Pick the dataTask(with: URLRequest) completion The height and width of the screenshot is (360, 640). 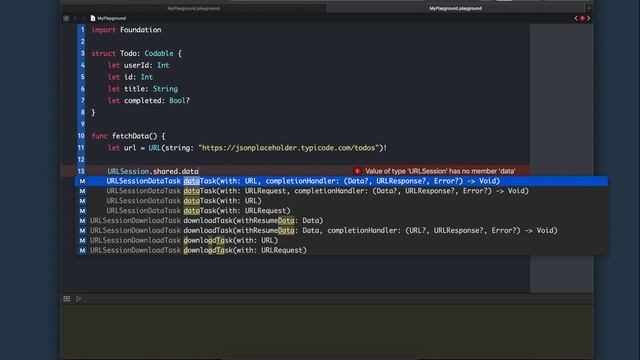[x=342, y=211]
